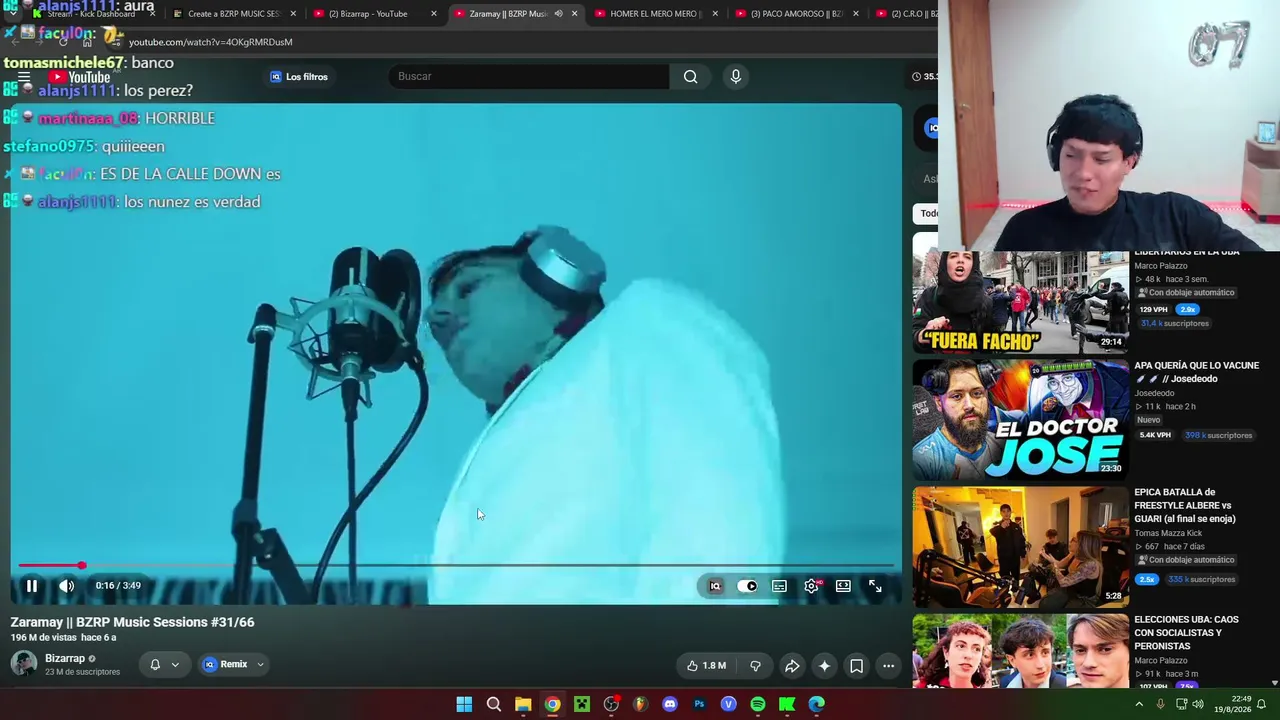Screen dimensions: 1280x720
Task: Open OBS Studio from the taskbar
Action: coord(611,704)
